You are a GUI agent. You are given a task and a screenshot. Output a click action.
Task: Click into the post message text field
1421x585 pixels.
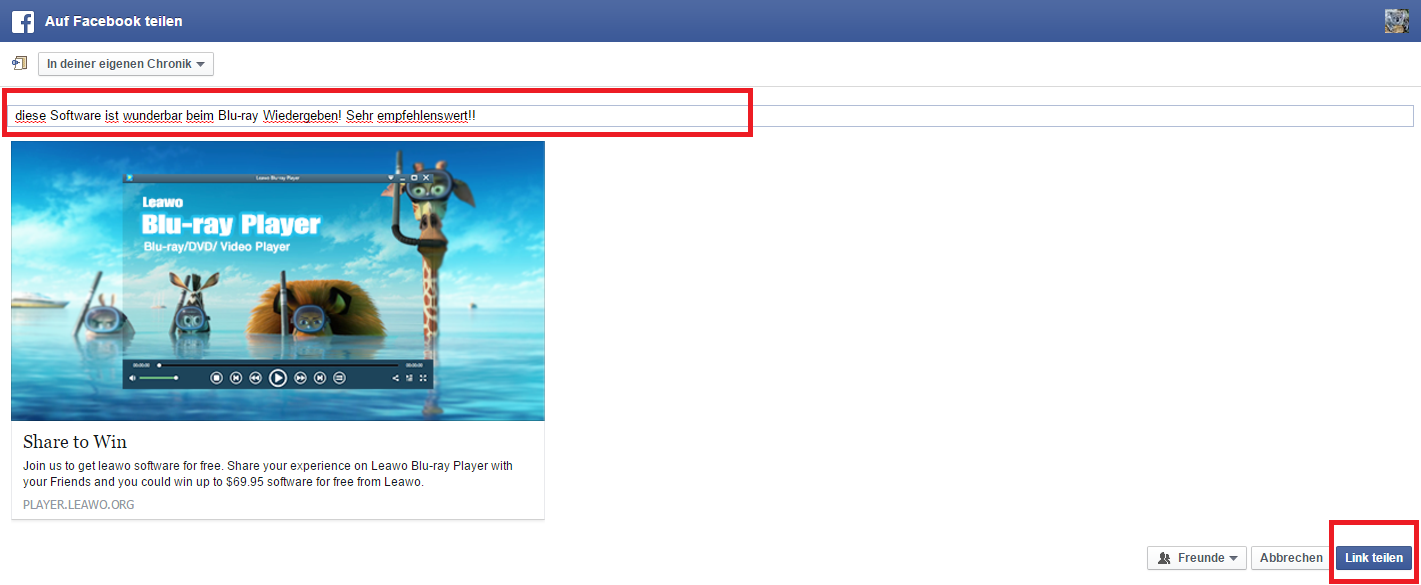pos(711,116)
